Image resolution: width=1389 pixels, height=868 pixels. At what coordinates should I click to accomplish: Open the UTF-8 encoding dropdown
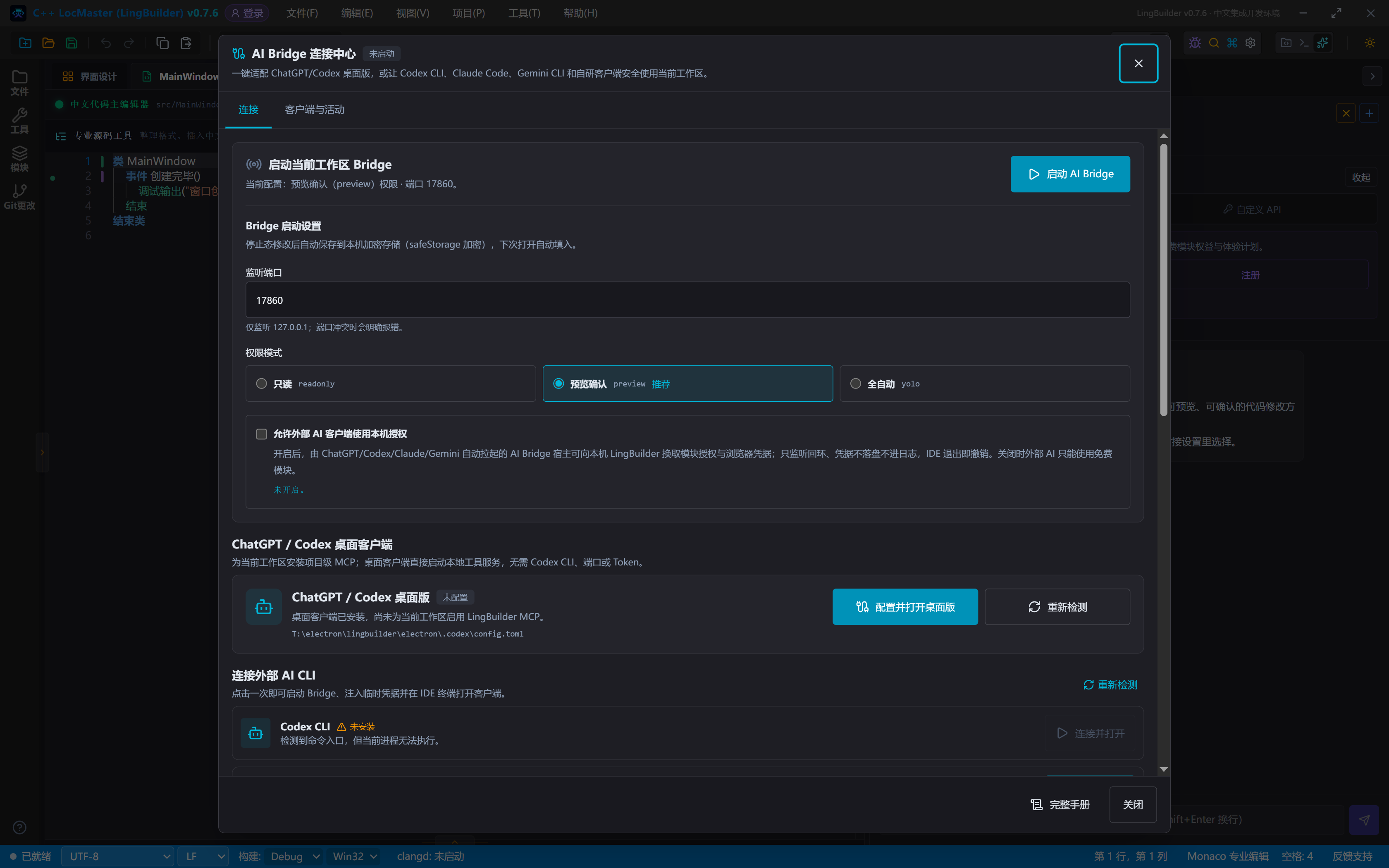pyautogui.click(x=117, y=856)
